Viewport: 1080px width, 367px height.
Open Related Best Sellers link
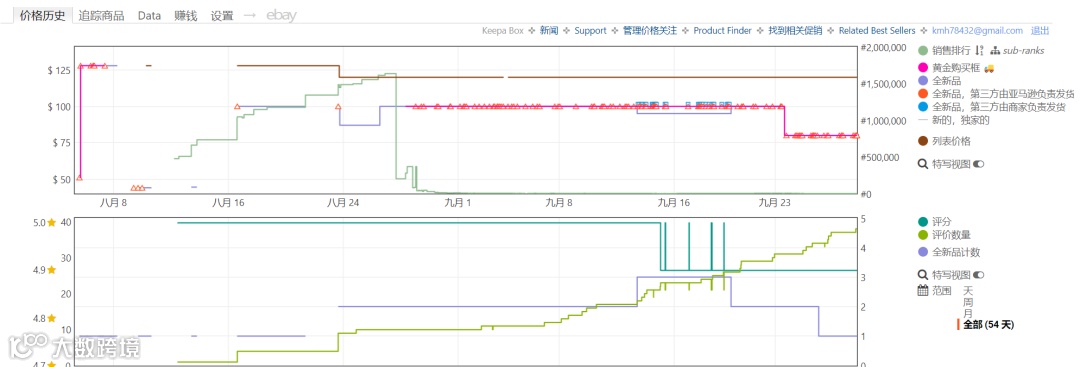click(877, 30)
